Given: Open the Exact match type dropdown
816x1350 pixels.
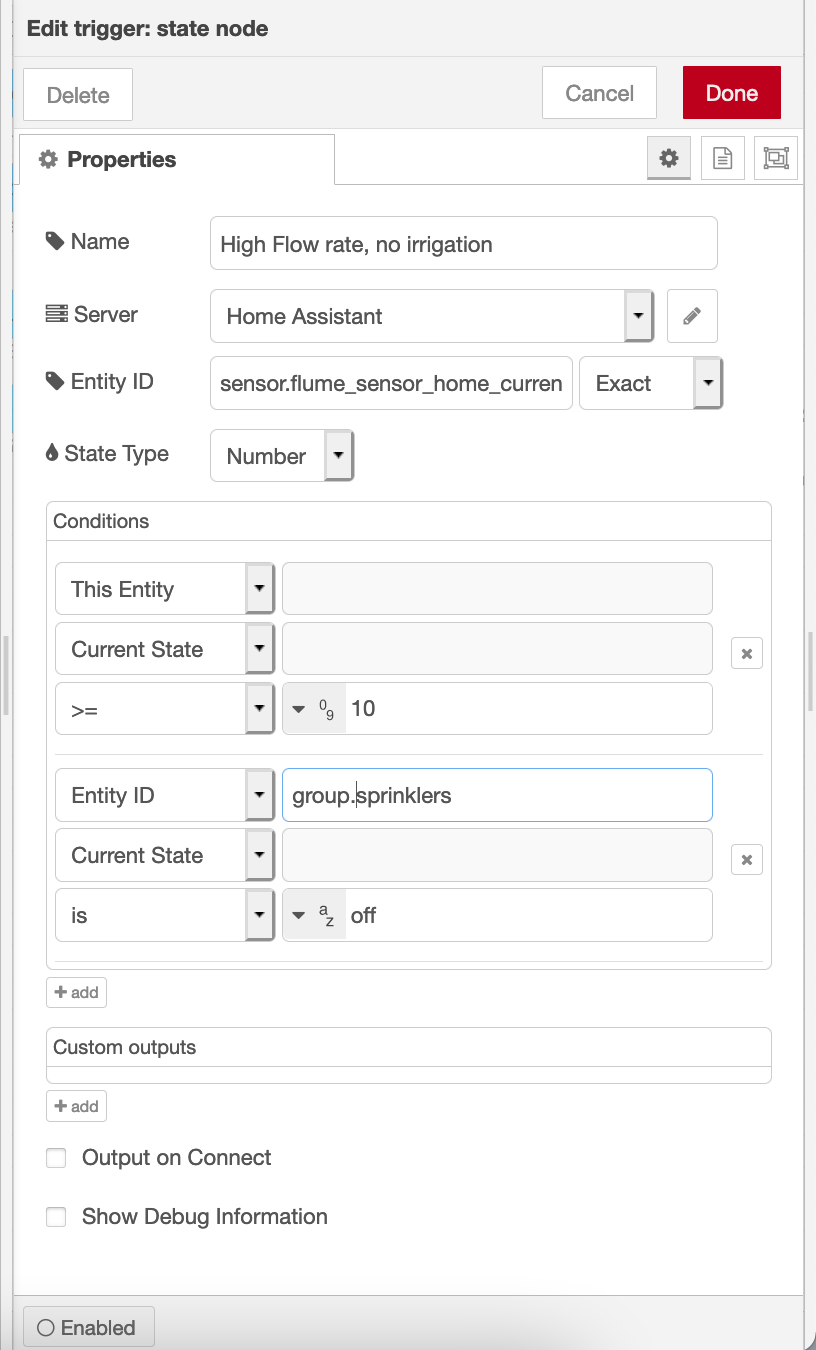Looking at the screenshot, I should (x=651, y=384).
